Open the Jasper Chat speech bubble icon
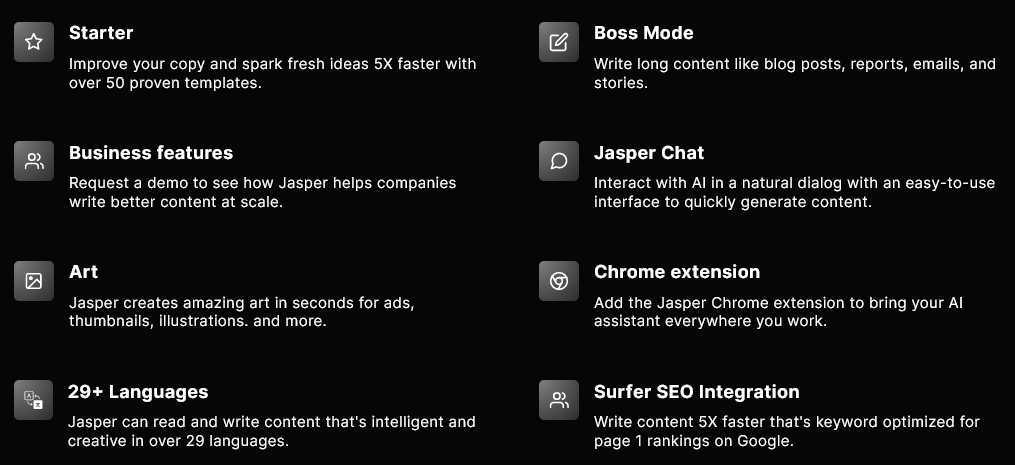The width and height of the screenshot is (1015, 465). tap(559, 161)
